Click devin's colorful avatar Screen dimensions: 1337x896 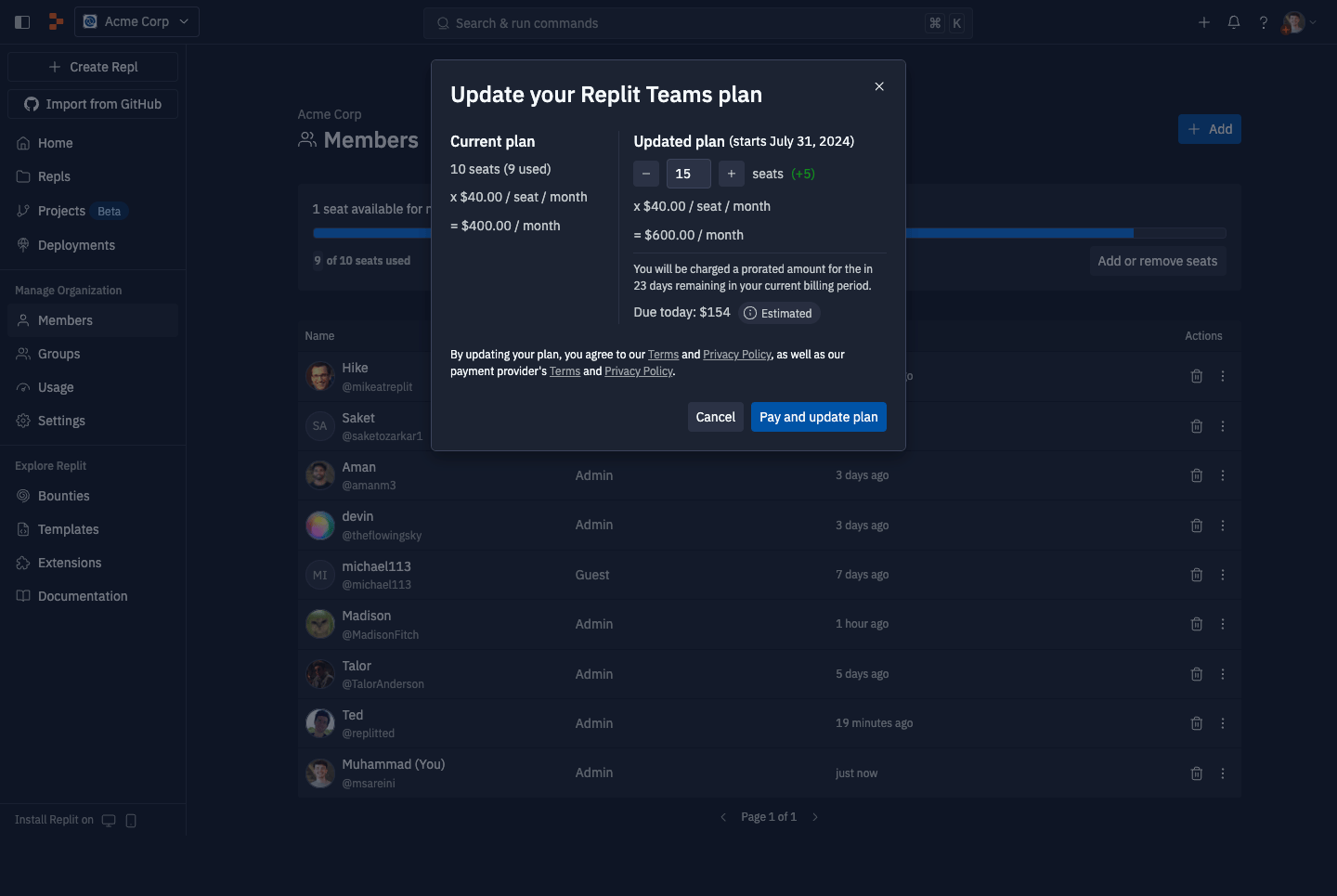tap(320, 526)
